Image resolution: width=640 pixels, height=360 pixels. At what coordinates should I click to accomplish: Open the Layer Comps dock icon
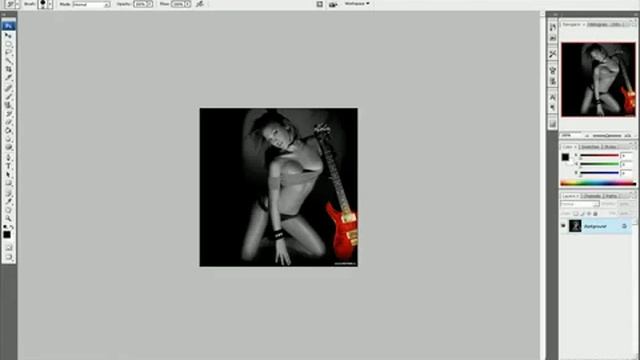coord(553,124)
